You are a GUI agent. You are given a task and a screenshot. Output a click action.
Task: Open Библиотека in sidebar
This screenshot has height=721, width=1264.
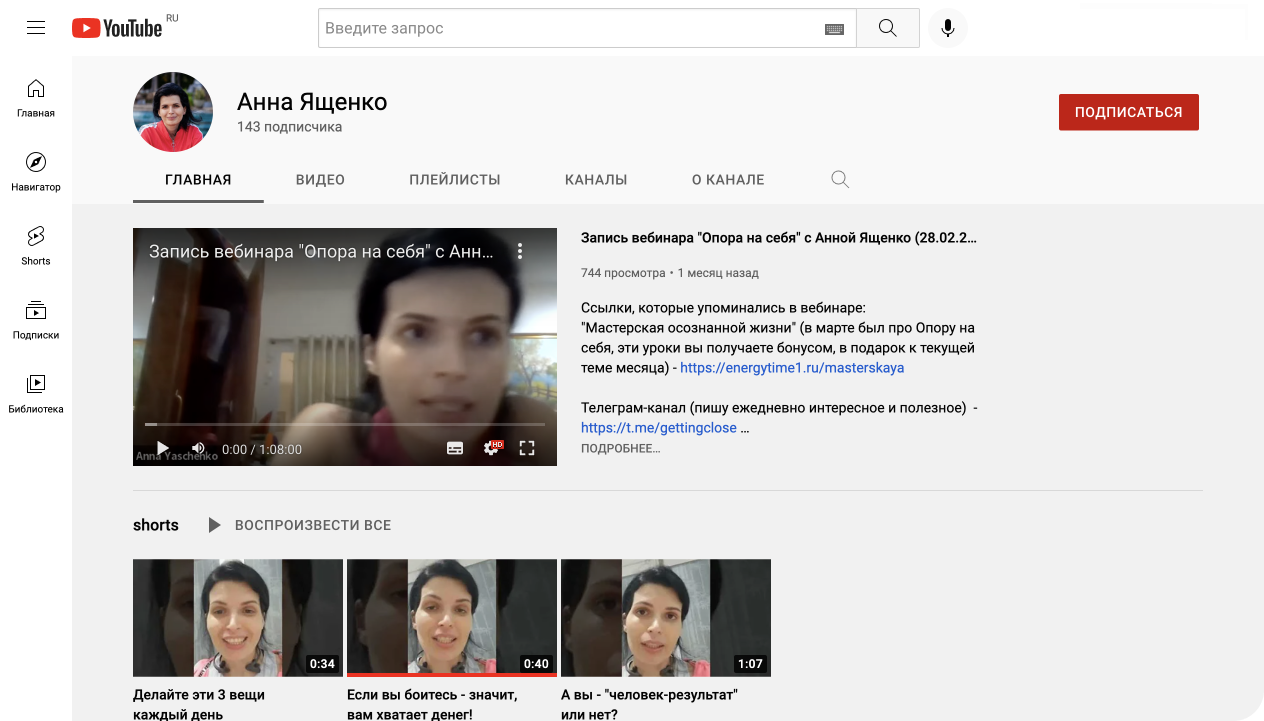36,394
